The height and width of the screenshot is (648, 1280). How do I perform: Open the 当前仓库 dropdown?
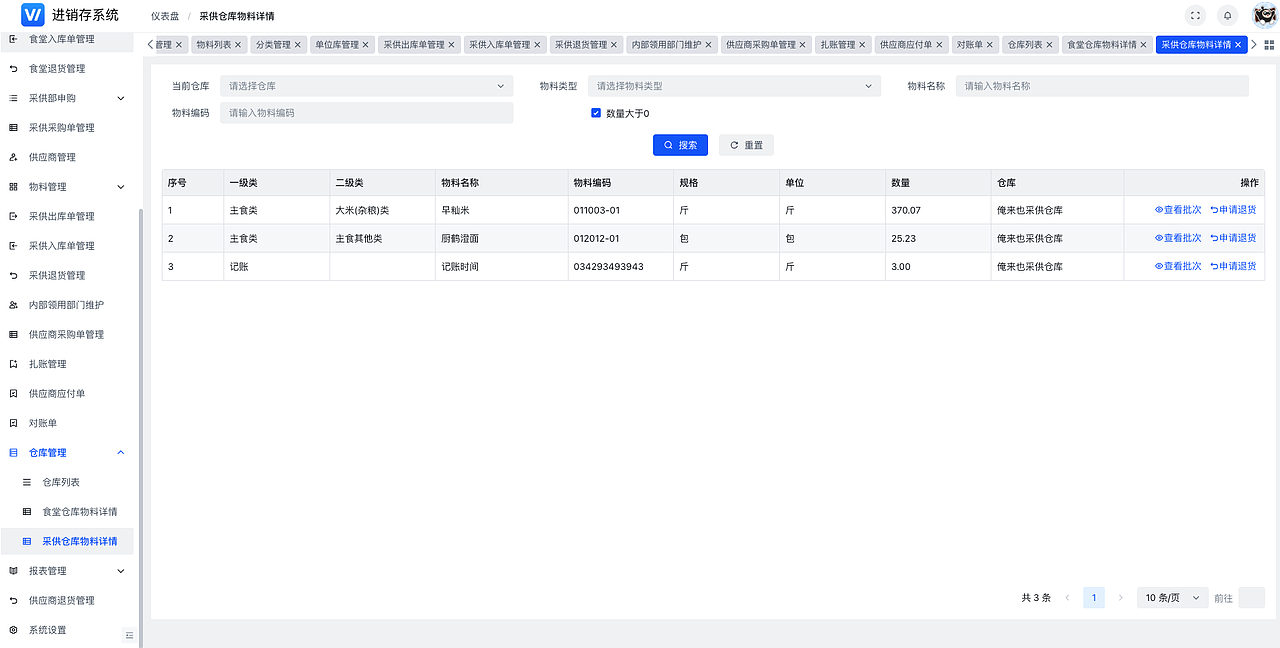pyautogui.click(x=365, y=85)
